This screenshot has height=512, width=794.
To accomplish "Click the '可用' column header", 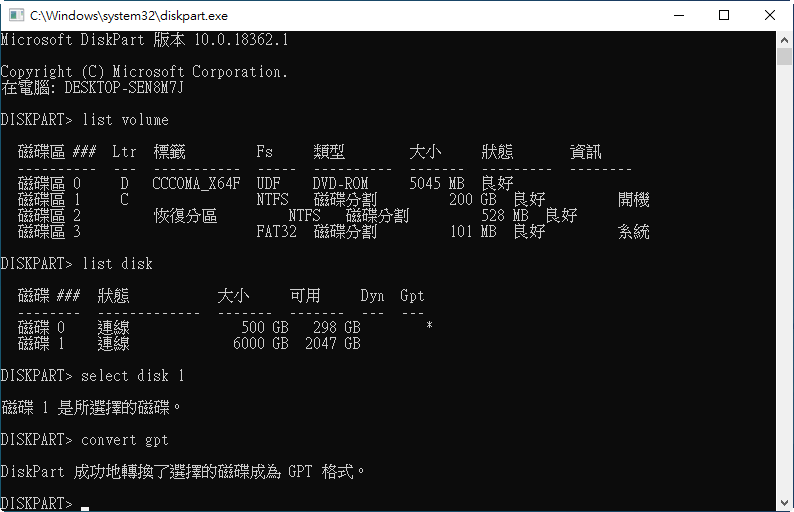I will pos(305,295).
